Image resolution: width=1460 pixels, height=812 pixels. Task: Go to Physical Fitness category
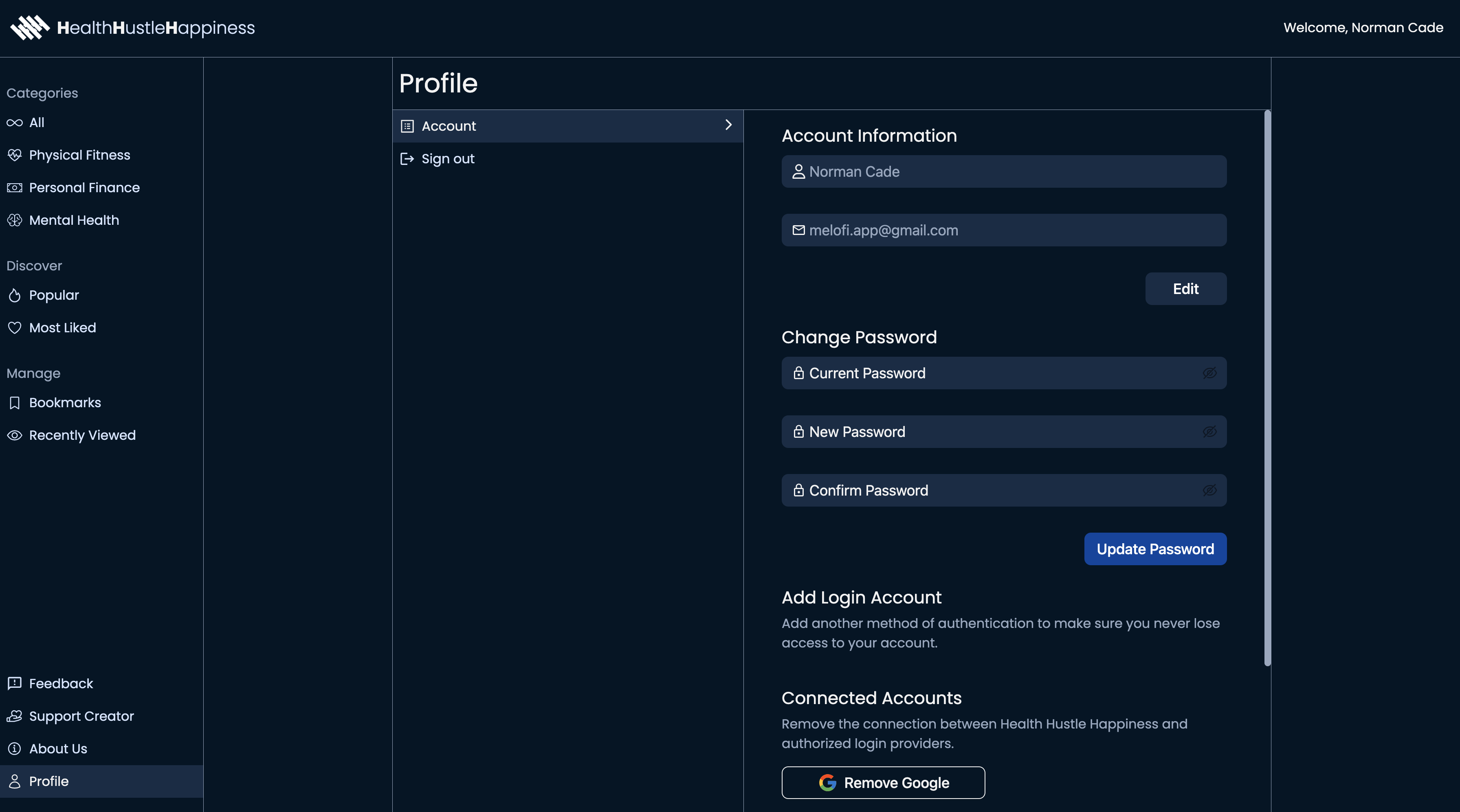[x=101, y=155]
